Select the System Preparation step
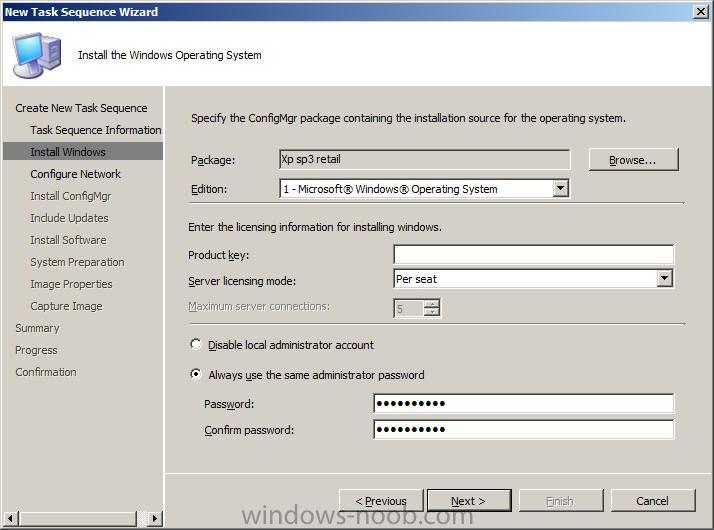Viewport: 714px width, 530px height. 77,262
